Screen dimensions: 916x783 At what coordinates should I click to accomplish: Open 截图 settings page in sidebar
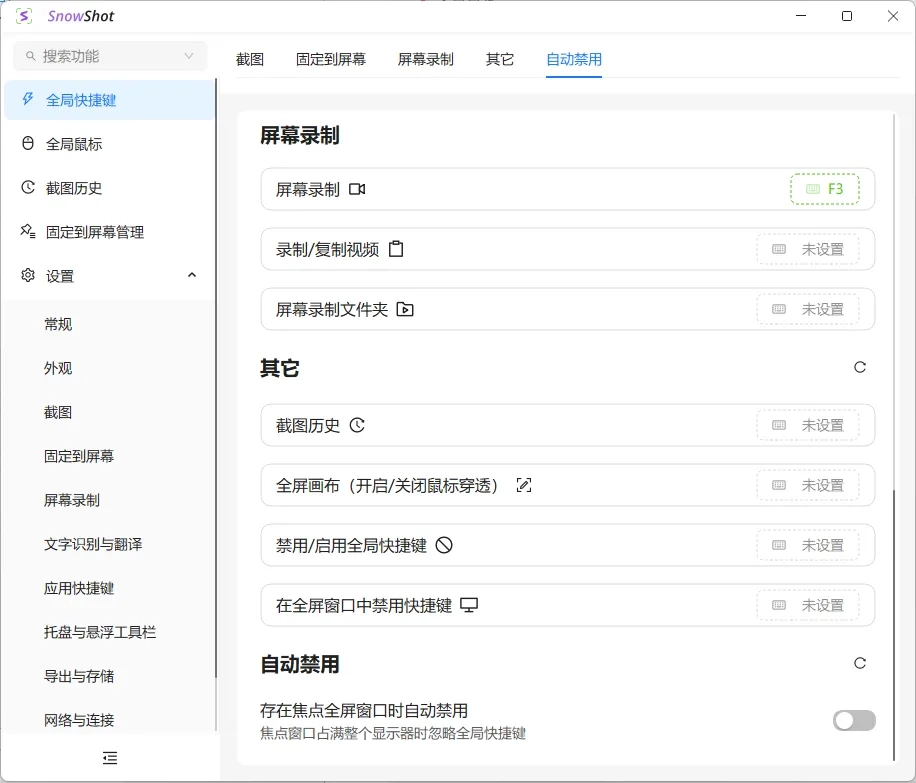[110, 412]
